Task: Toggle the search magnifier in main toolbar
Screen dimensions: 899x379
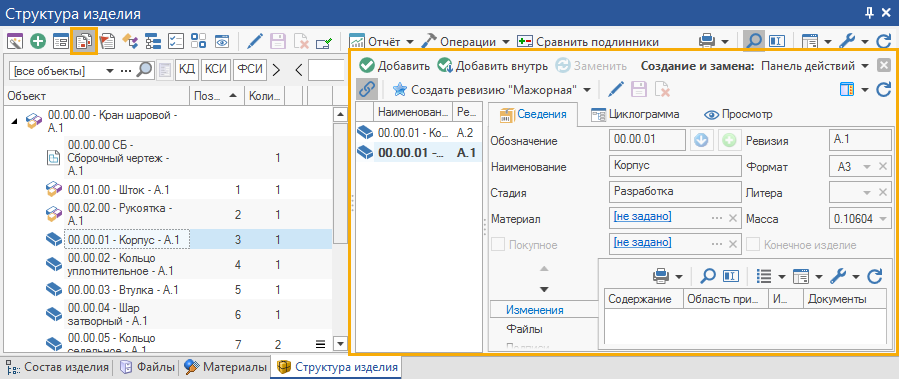Action: (753, 41)
